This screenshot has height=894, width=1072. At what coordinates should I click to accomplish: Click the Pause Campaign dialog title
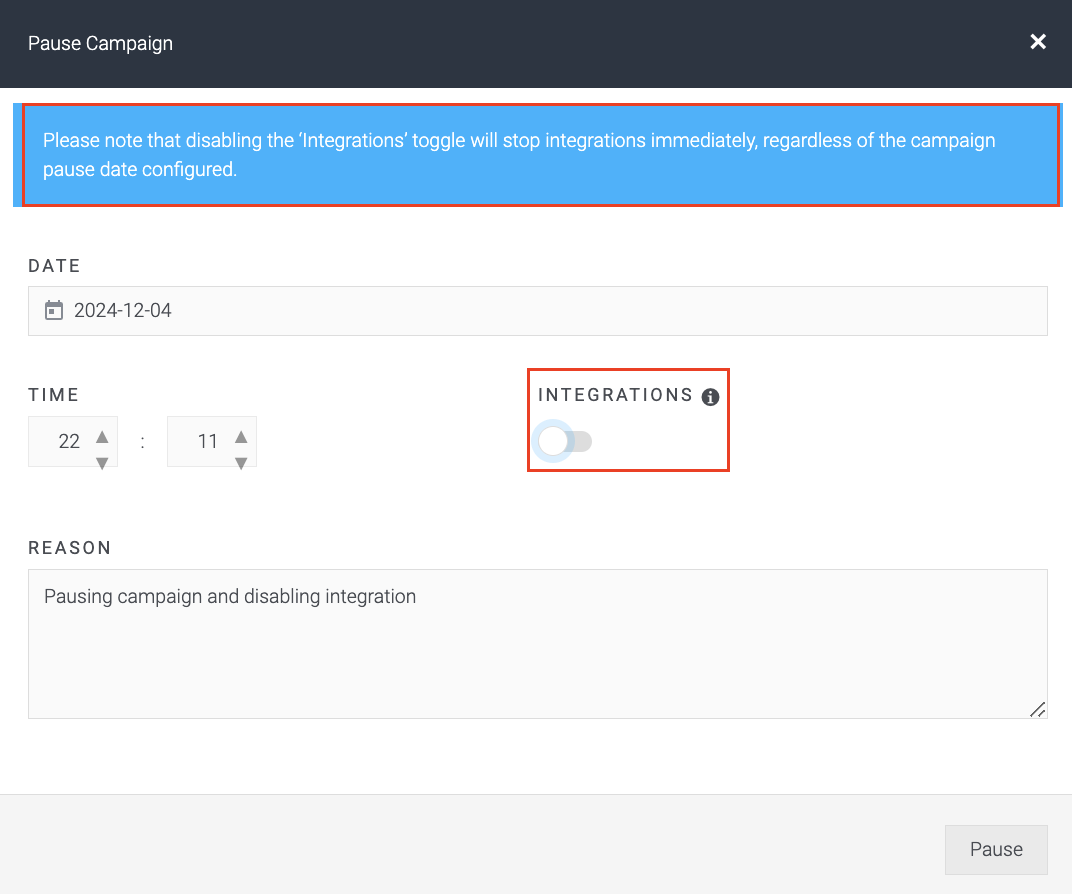click(x=100, y=43)
